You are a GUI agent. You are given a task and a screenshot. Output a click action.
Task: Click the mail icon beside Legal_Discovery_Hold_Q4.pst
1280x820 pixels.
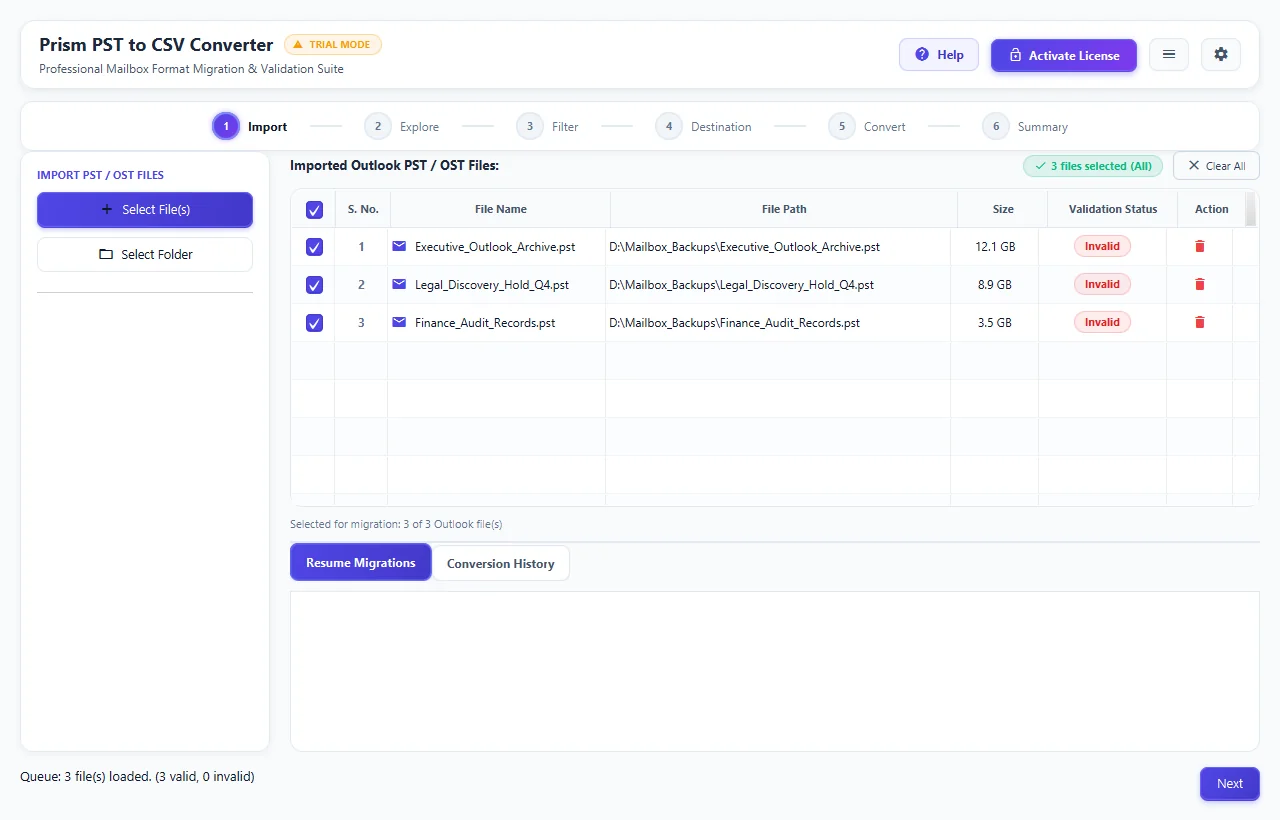[400, 284]
